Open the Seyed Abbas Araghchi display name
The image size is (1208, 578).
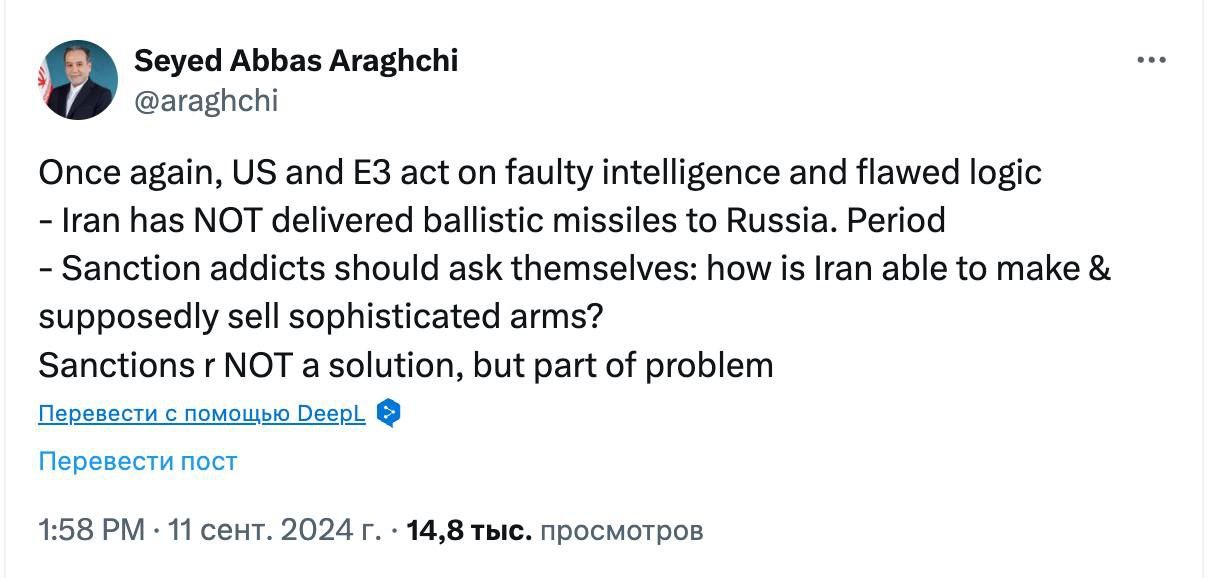pyautogui.click(x=296, y=61)
